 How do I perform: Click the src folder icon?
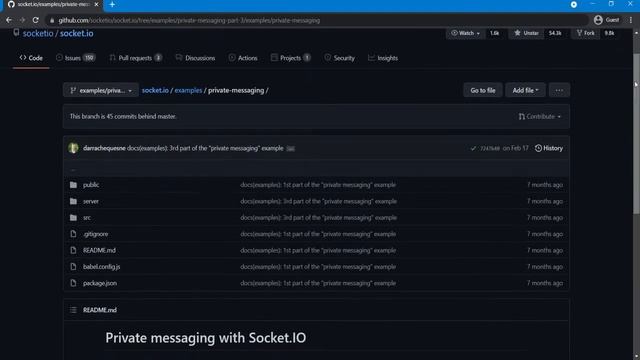point(73,218)
